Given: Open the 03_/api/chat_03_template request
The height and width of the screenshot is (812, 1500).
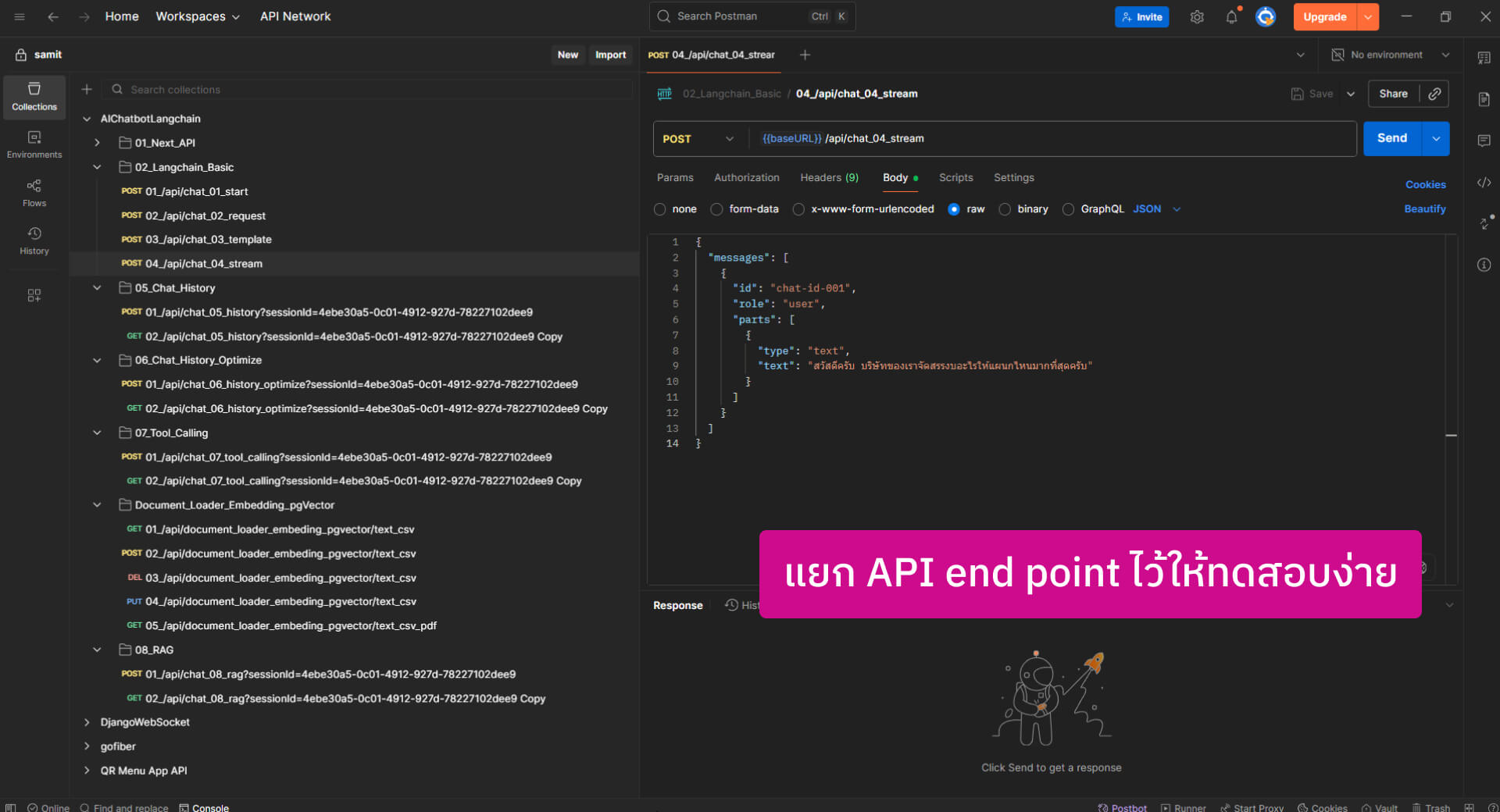Looking at the screenshot, I should [208, 240].
